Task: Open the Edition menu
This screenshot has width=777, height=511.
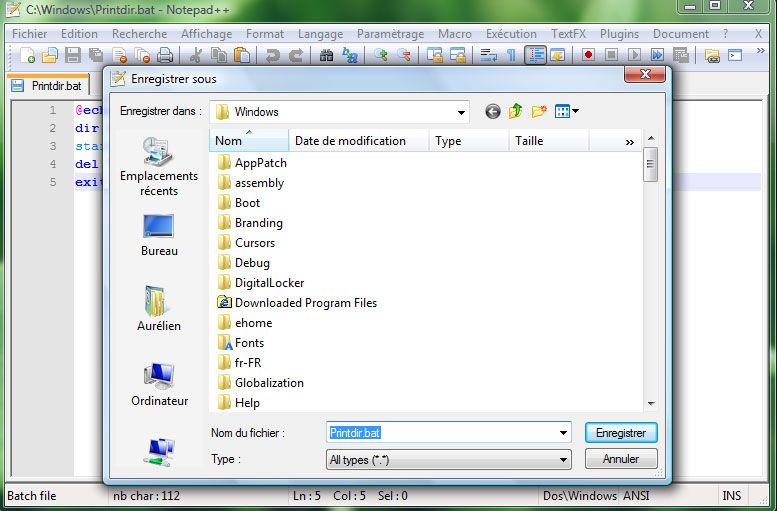Action: tap(79, 34)
